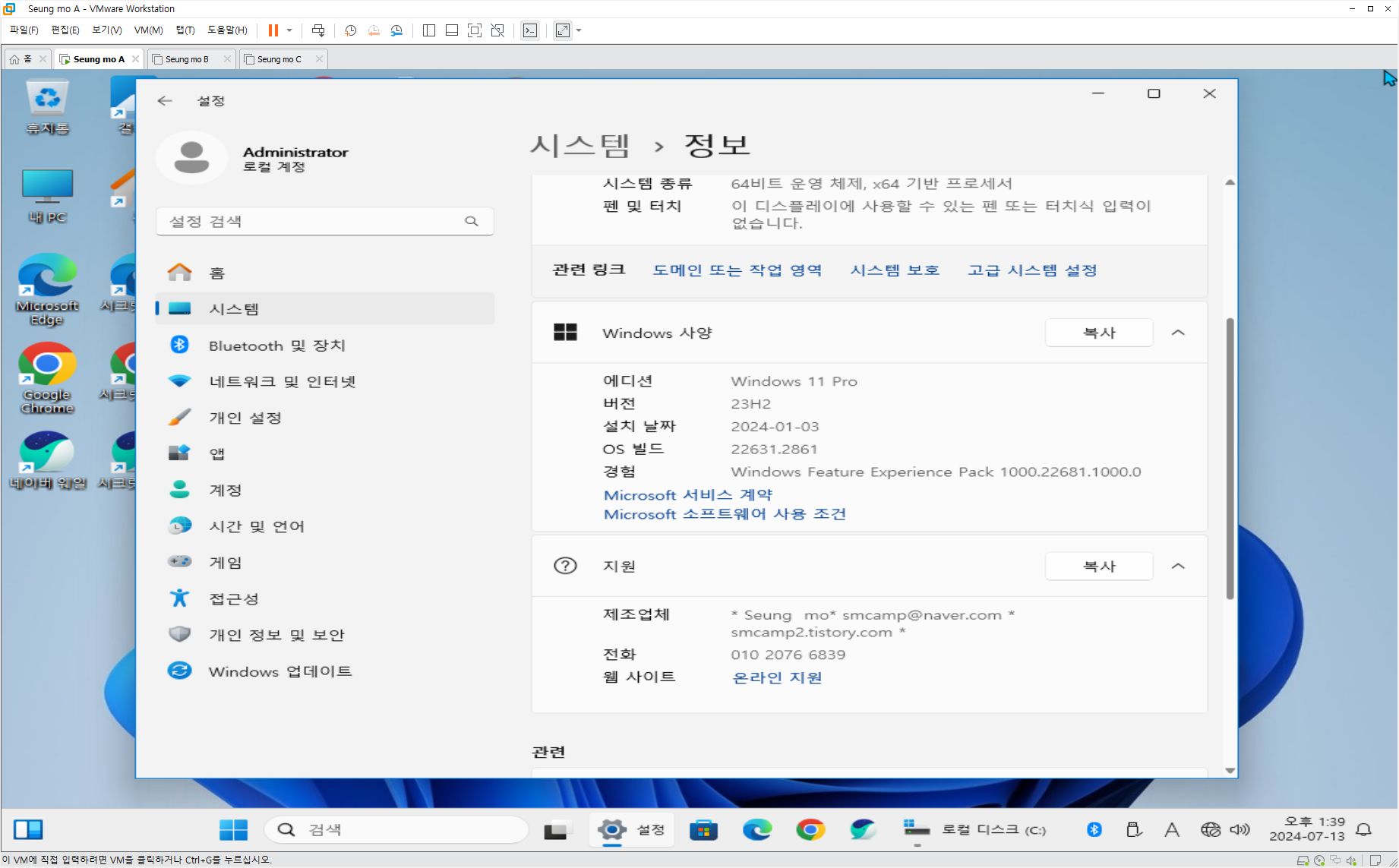Open the 탭(T) menu

[185, 30]
